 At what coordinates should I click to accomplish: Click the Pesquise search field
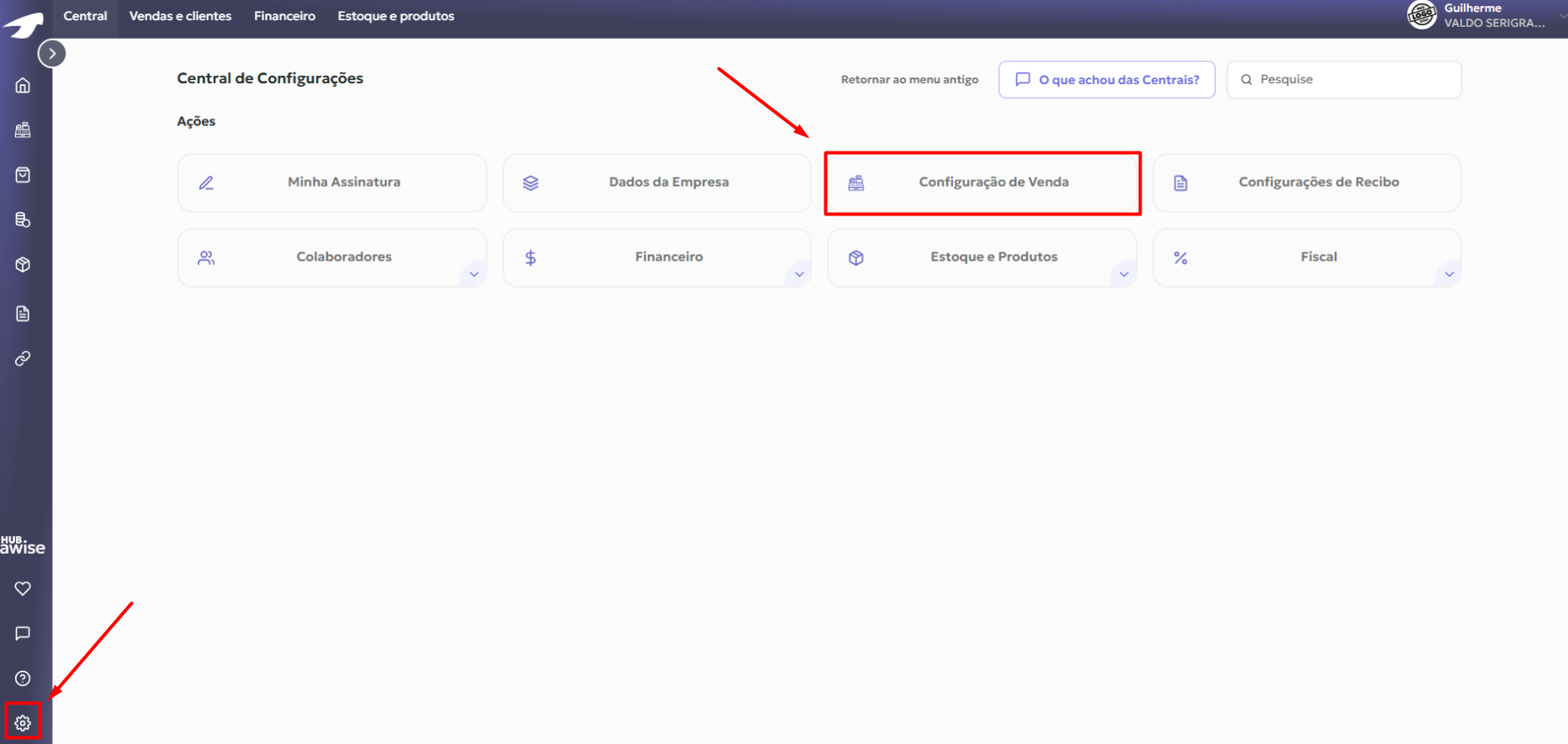[x=1354, y=80]
